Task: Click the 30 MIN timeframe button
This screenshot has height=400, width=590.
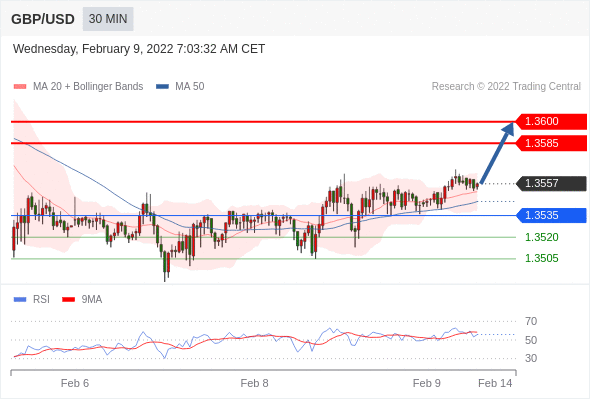Action: (x=108, y=19)
